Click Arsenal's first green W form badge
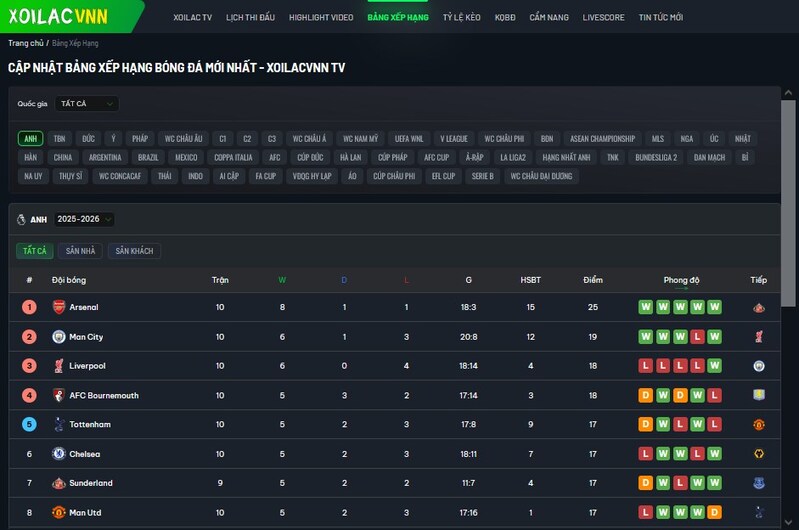 pyautogui.click(x=646, y=307)
